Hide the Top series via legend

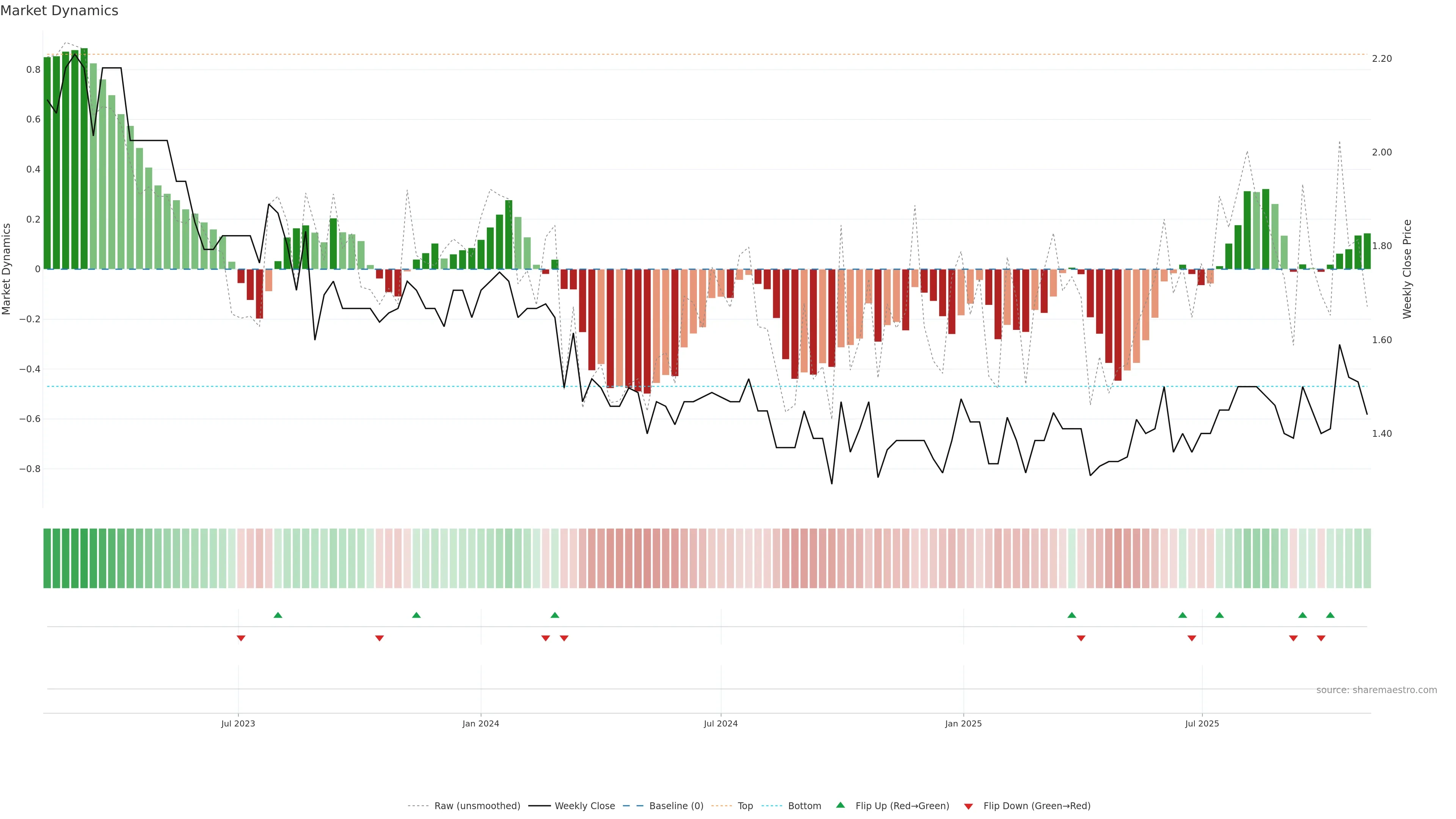click(x=745, y=806)
